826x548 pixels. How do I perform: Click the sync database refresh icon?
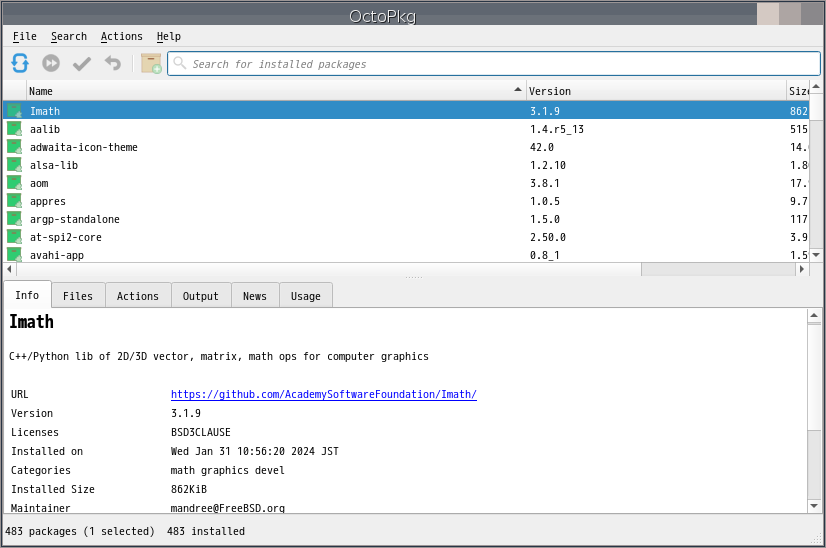[x=20, y=63]
